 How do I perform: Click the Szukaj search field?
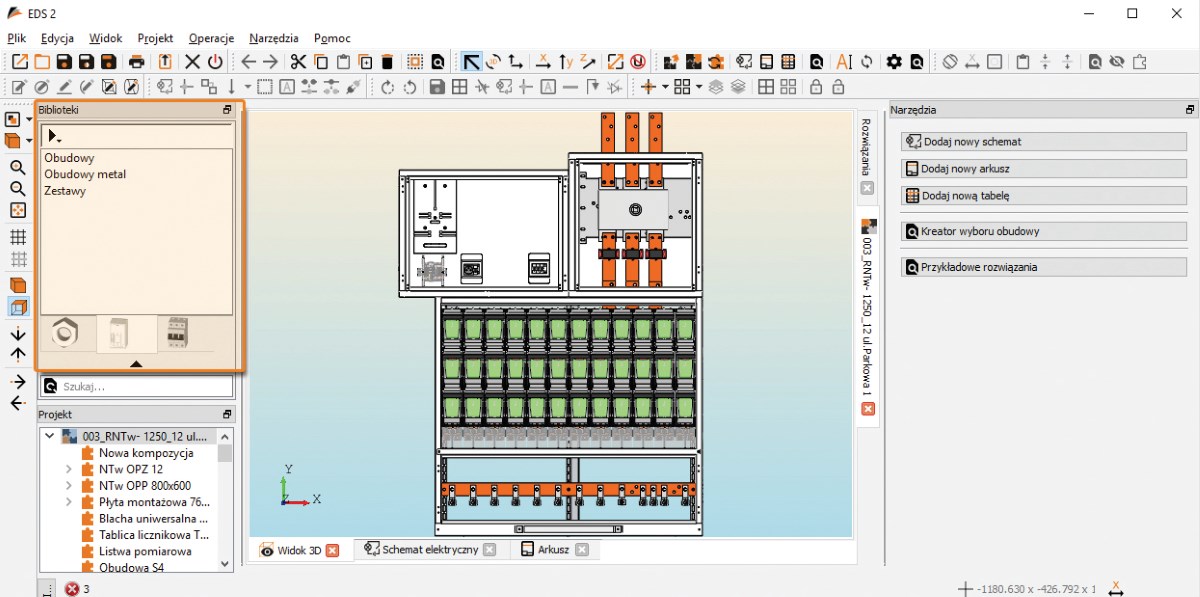(137, 385)
